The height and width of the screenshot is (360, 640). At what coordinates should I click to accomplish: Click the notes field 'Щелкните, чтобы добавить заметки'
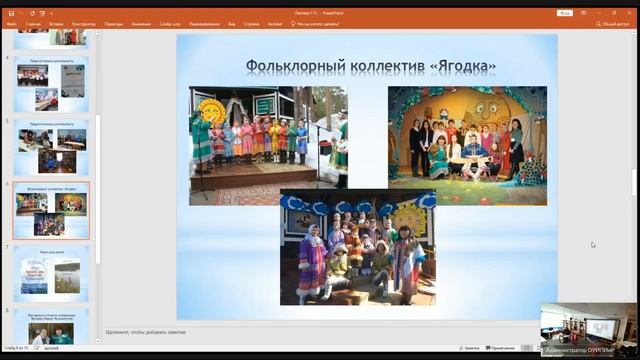(x=145, y=332)
